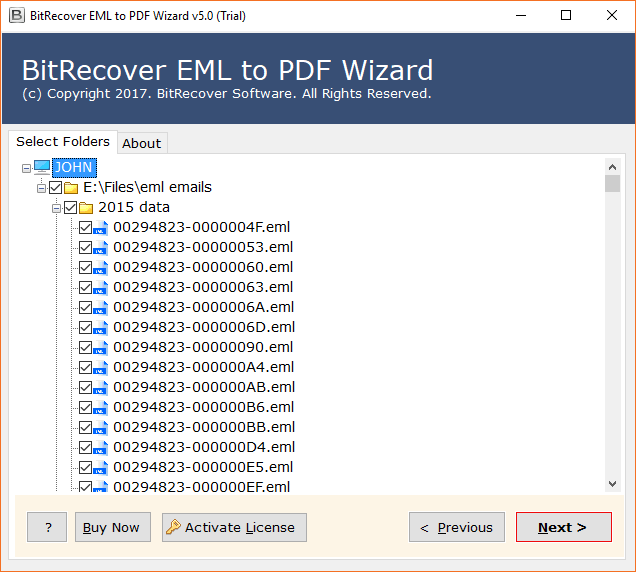This screenshot has width=636, height=572.
Task: Click the file icon of 00294823-000000D4.eml
Action: [101, 448]
